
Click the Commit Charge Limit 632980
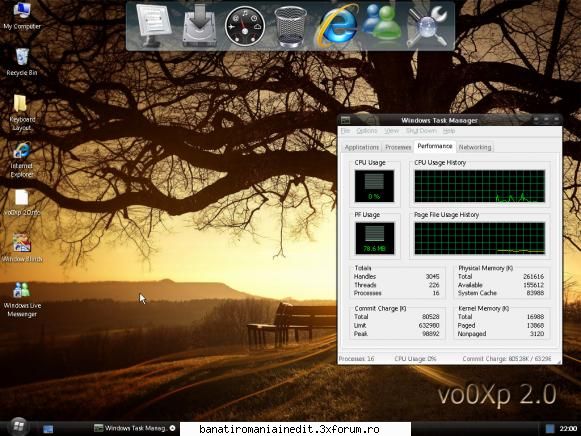click(429, 326)
